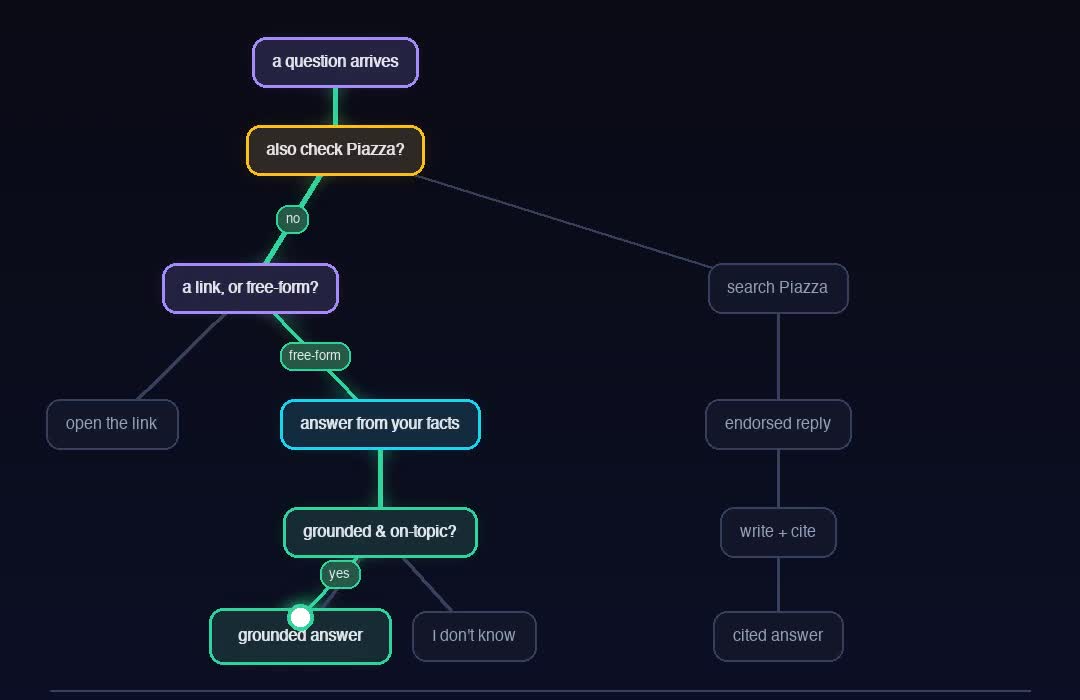1080x700 pixels.
Task: Select the "grounded & on-topic?" node
Action: [x=380, y=532]
